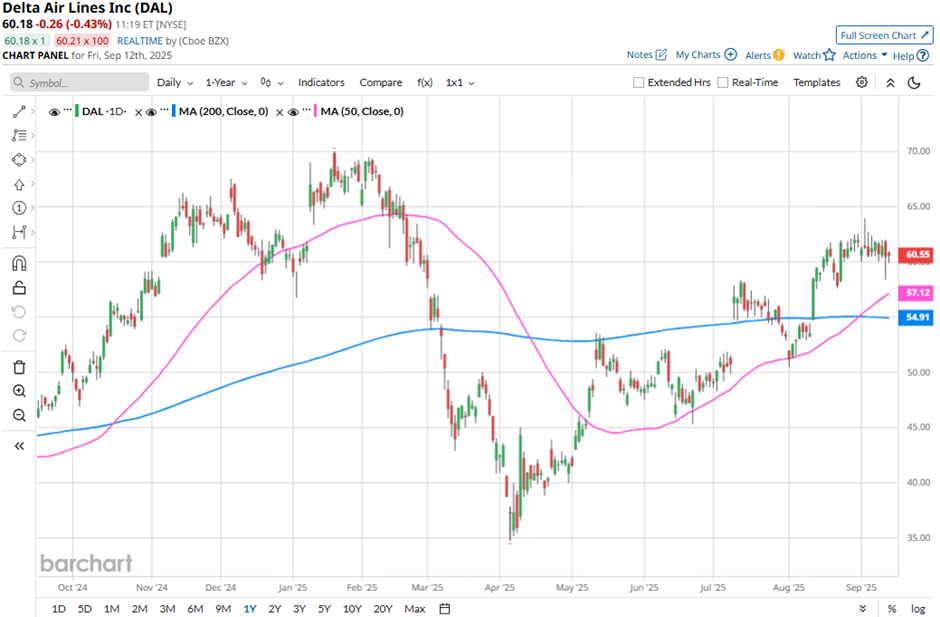Click the Symbol search field
The image size is (940, 617).
coord(80,83)
